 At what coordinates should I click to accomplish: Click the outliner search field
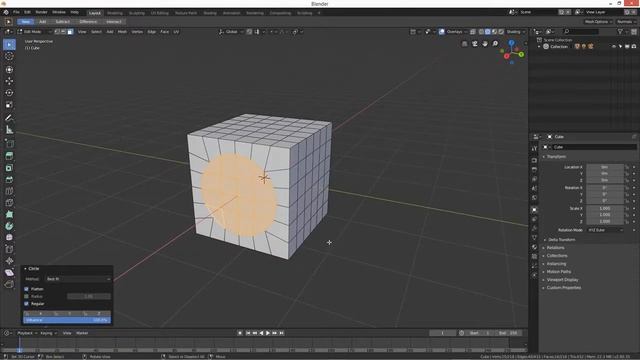[x=581, y=31]
